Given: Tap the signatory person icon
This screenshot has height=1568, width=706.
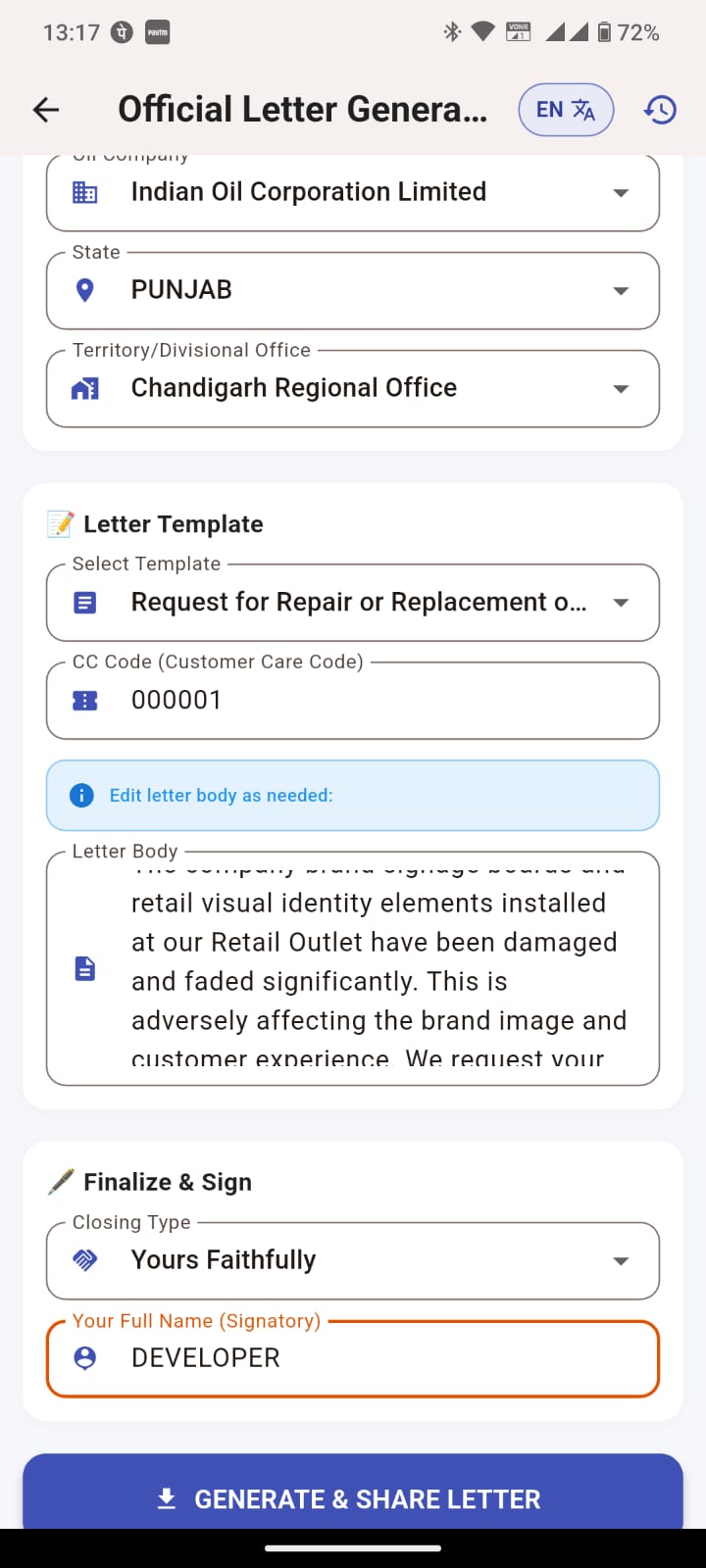Looking at the screenshot, I should tap(85, 1358).
